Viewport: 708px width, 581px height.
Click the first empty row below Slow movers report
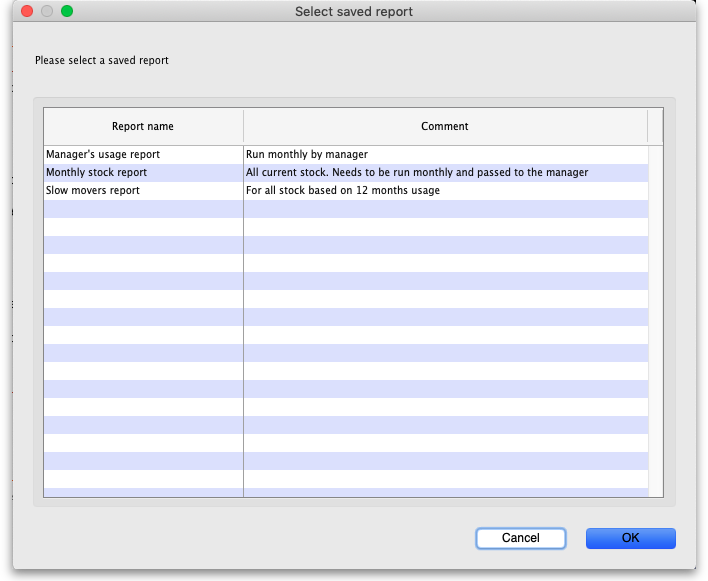(345, 209)
